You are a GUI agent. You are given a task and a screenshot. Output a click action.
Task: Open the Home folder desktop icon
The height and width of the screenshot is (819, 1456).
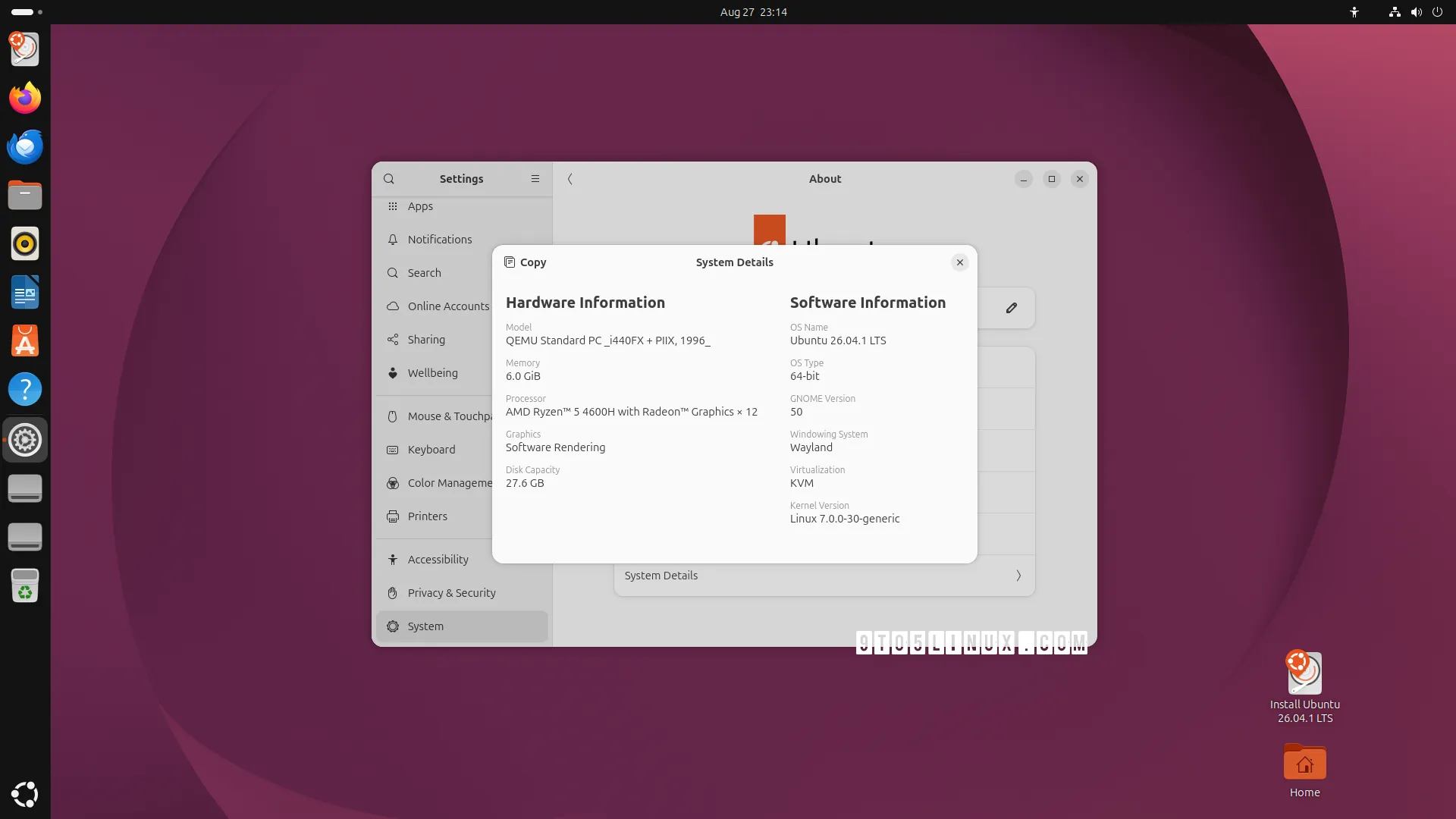point(1304,771)
